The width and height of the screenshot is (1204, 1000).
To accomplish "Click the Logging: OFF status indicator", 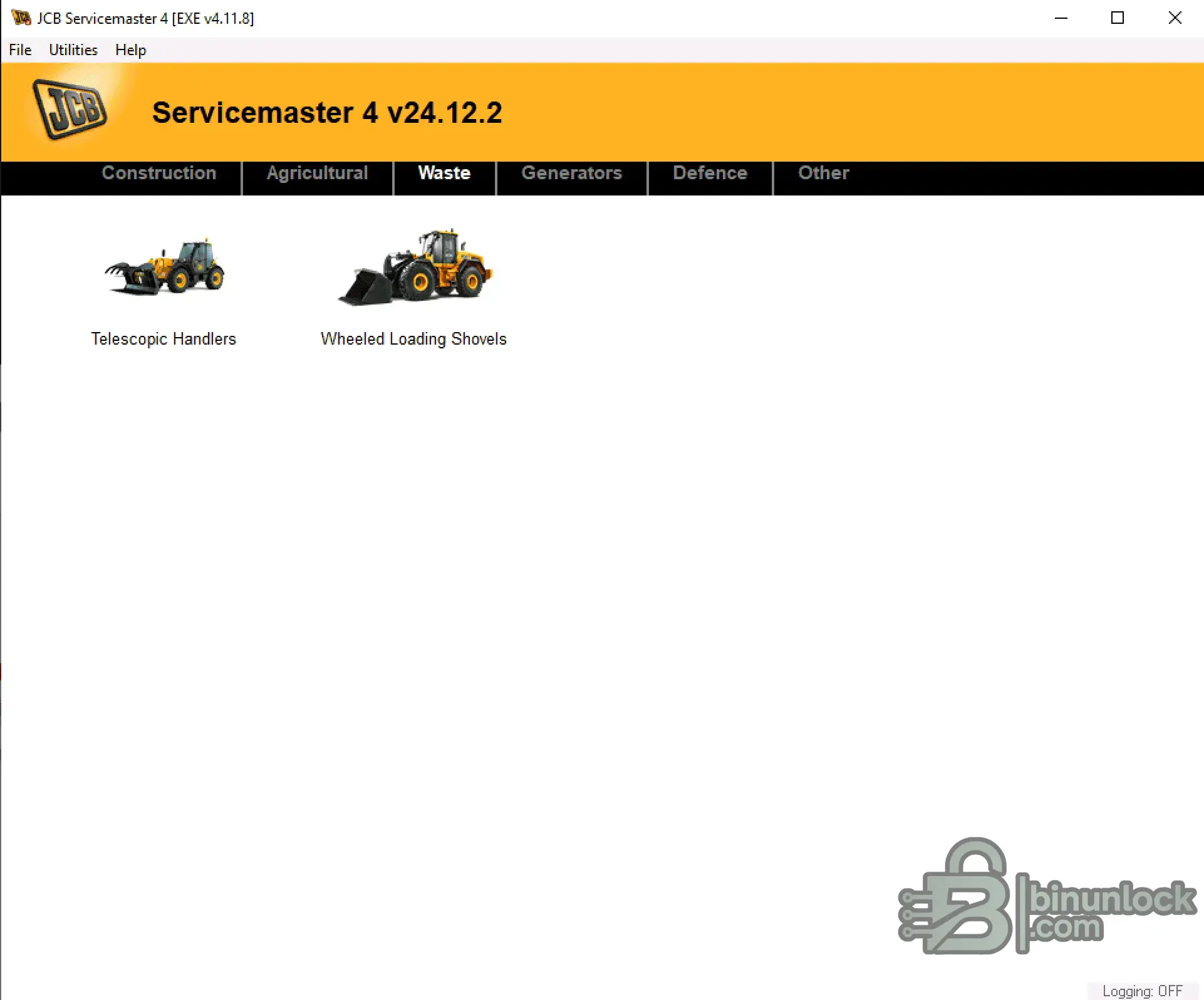I will (1143, 991).
